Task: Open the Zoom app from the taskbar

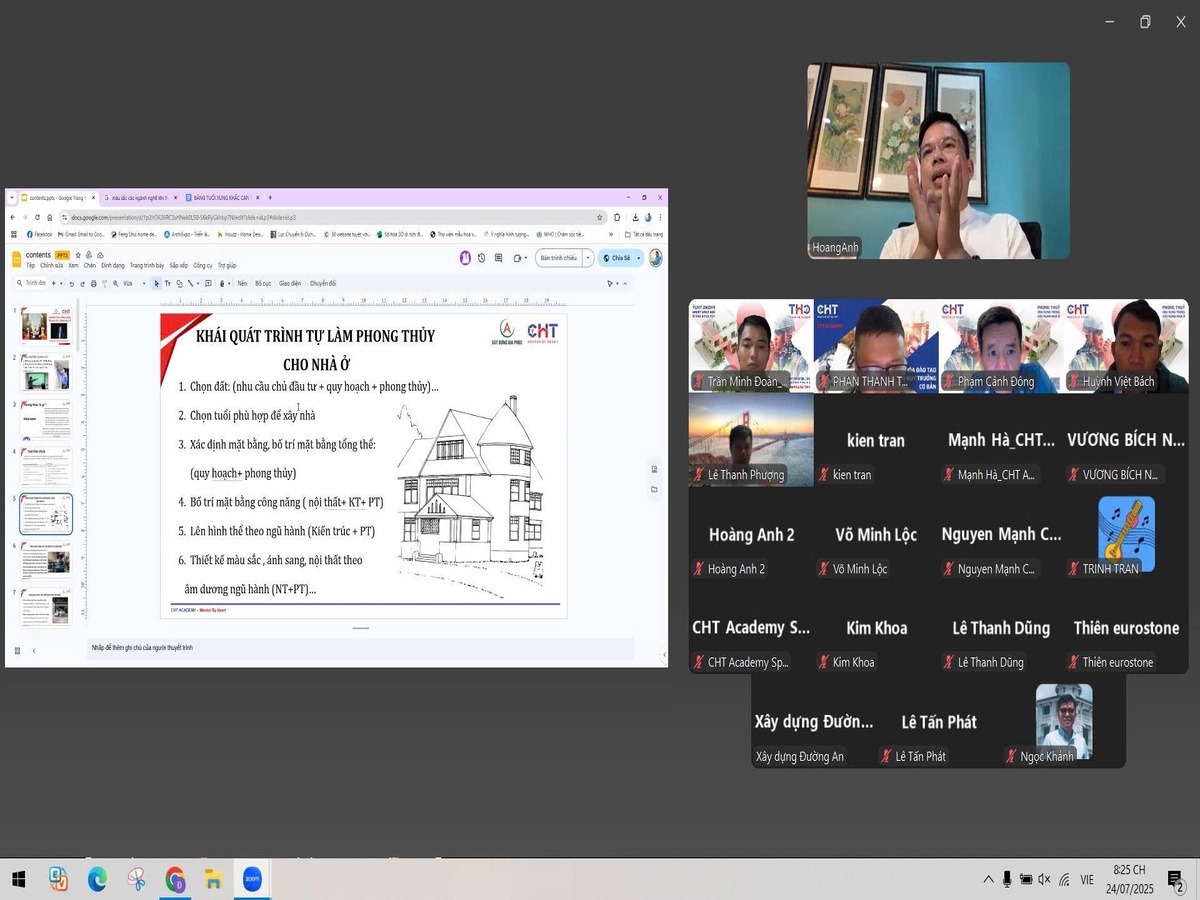Action: [251, 880]
